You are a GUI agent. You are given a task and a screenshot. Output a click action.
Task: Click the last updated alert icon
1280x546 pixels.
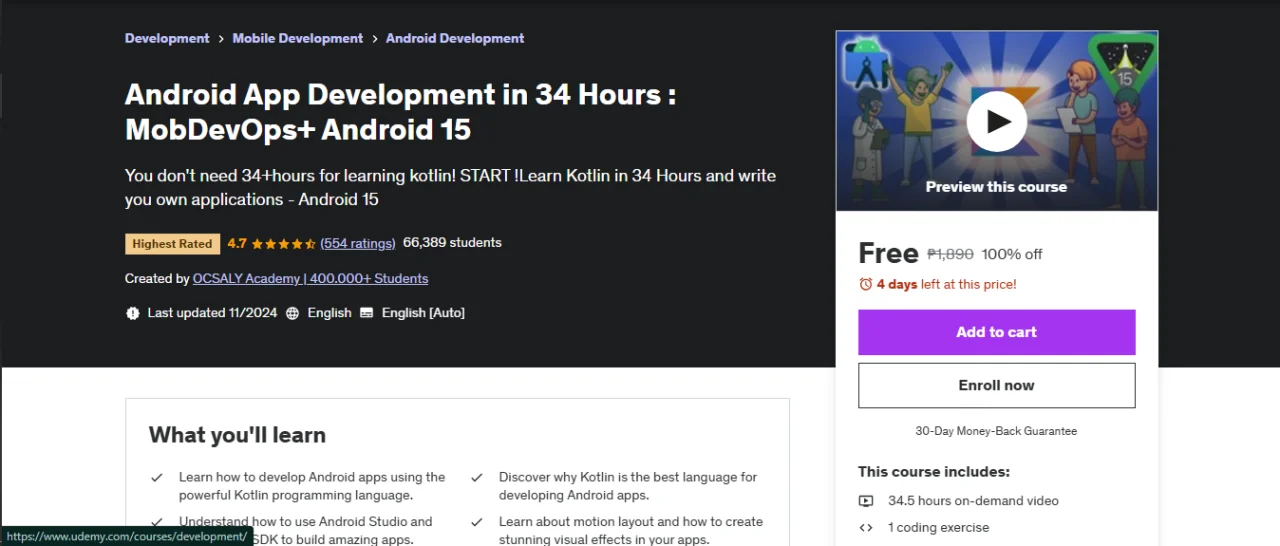(x=133, y=313)
